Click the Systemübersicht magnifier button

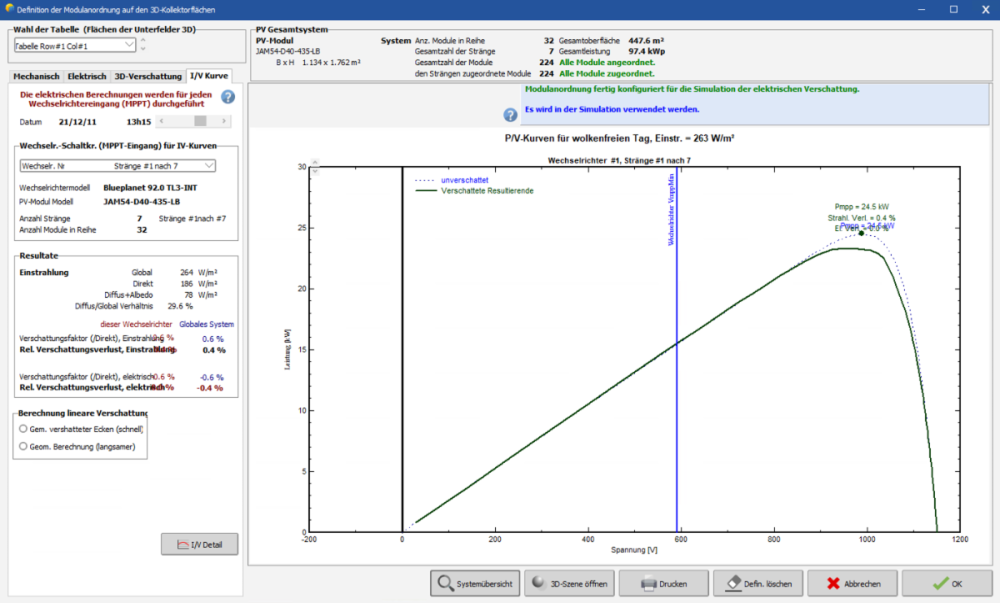[x=475, y=583]
